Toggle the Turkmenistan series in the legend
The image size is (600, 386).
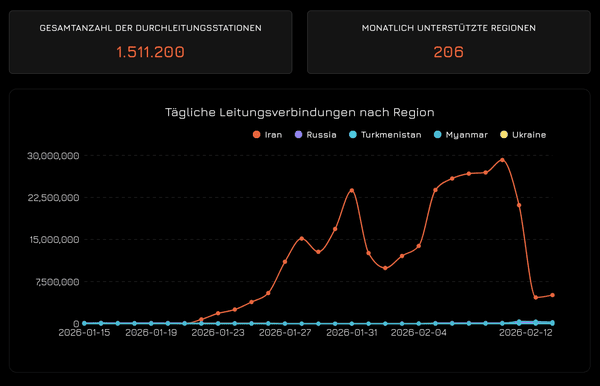tap(385, 135)
